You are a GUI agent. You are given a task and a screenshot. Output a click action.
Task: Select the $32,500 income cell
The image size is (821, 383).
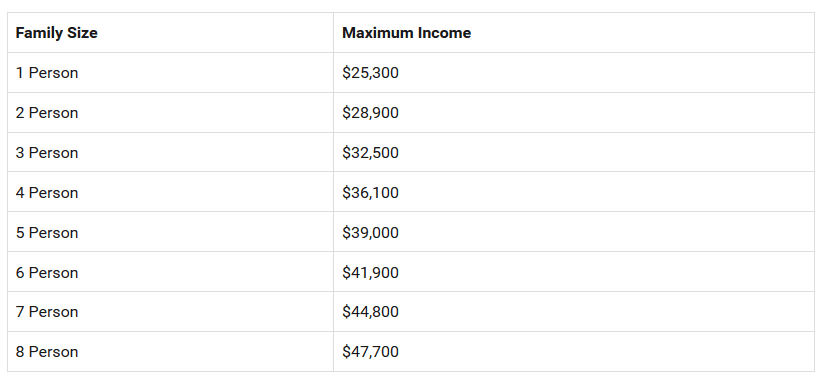point(574,152)
